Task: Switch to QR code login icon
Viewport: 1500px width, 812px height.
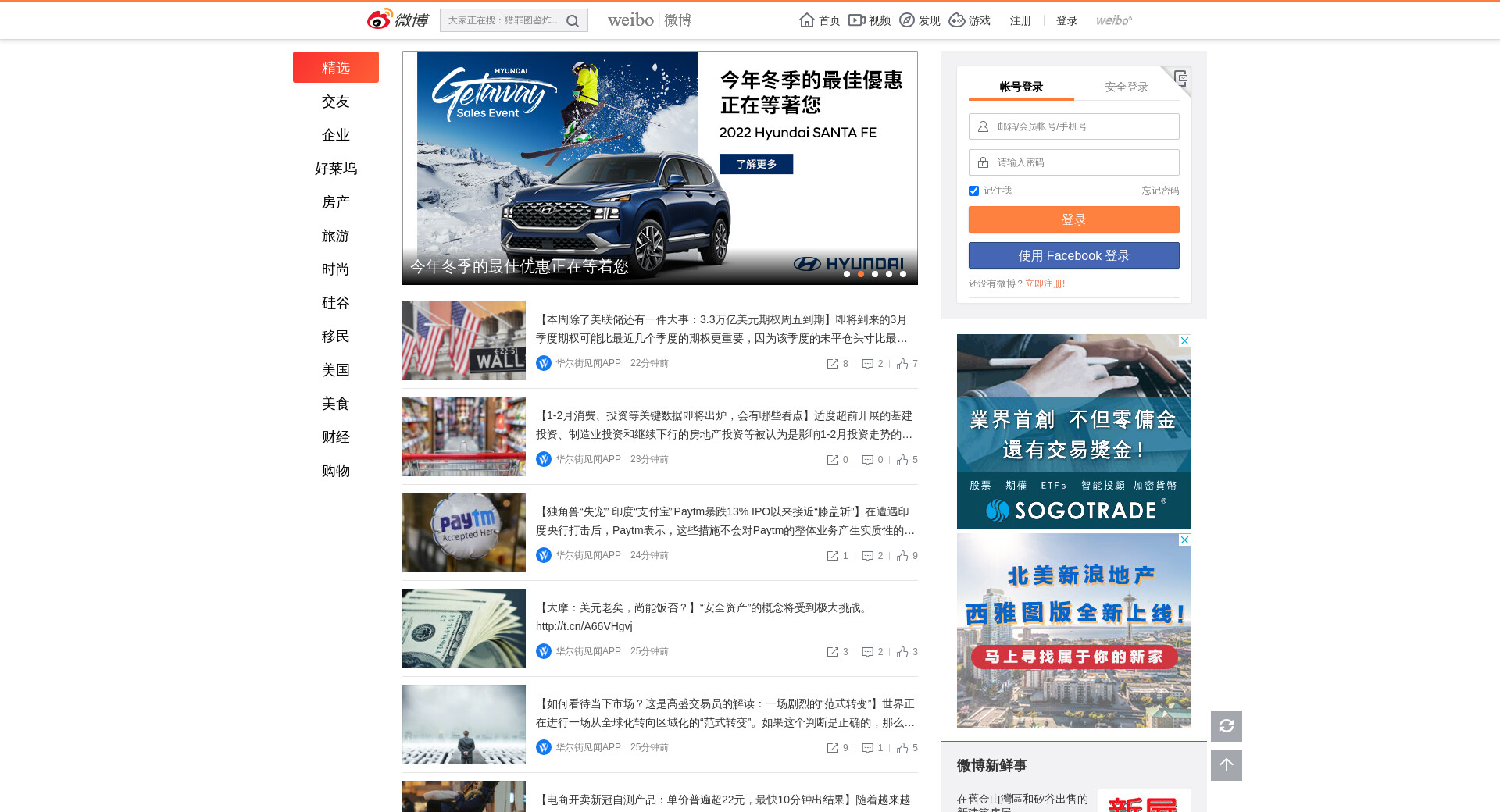Action: coord(1180,77)
